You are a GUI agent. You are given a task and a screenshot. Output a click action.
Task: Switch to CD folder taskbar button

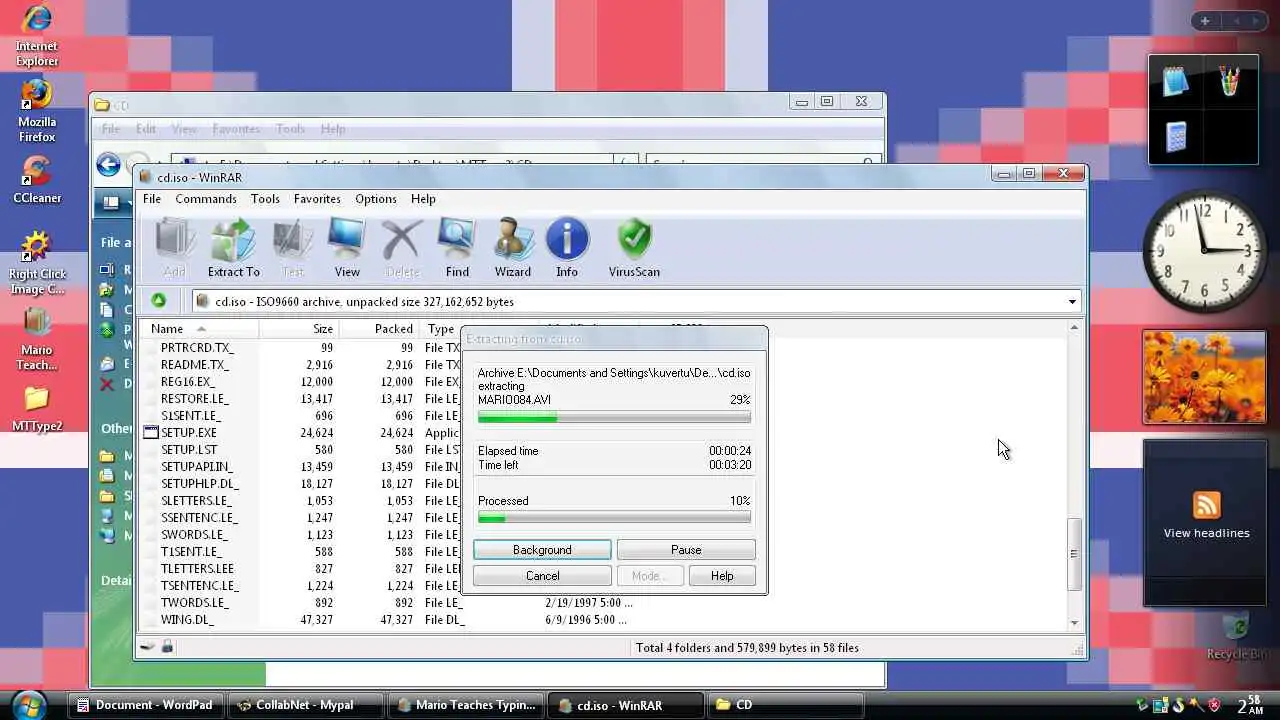[785, 705]
